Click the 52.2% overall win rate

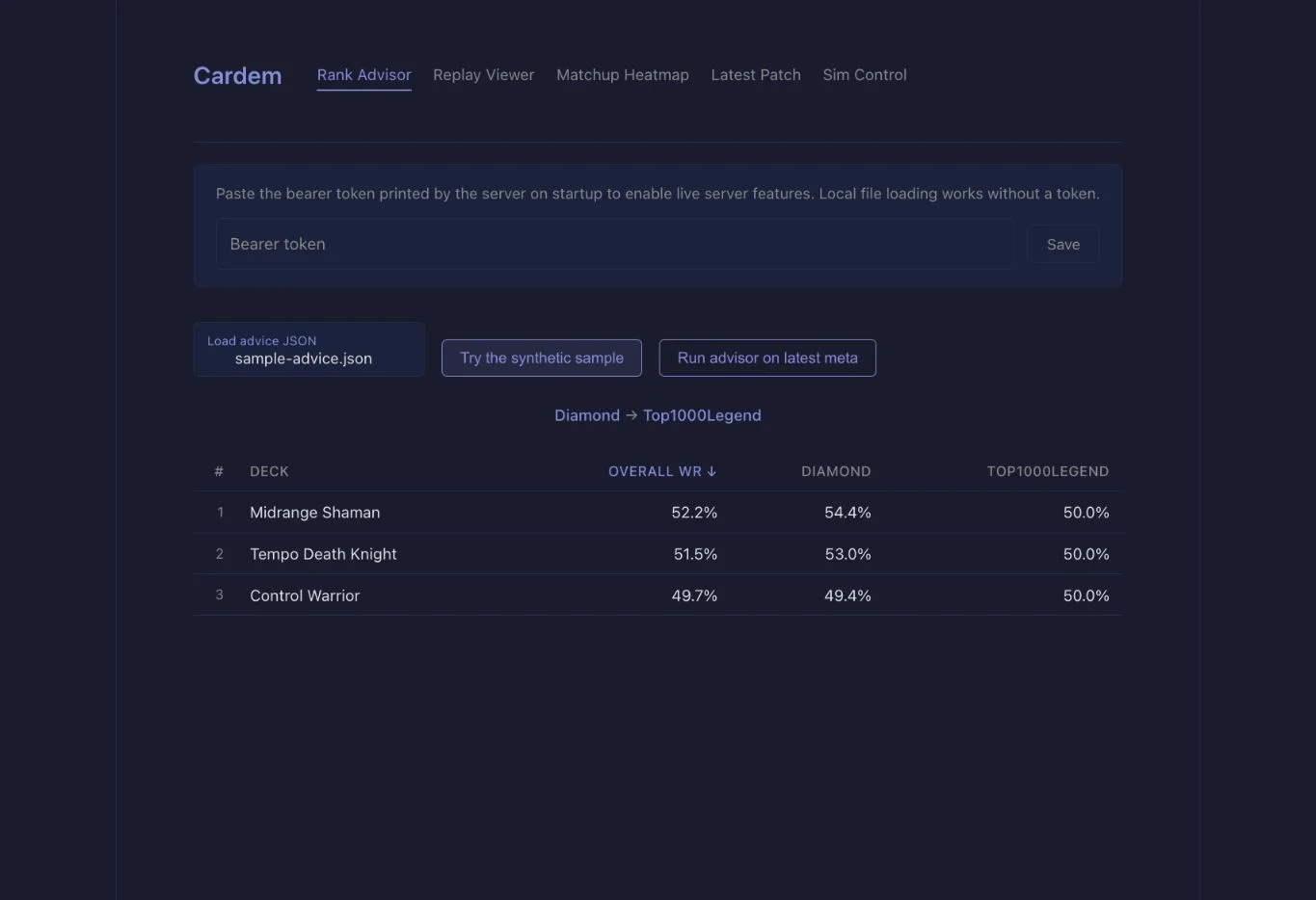click(x=694, y=513)
